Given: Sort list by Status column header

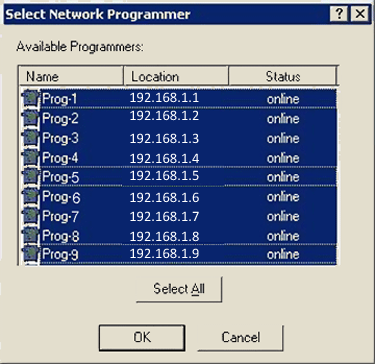Looking at the screenshot, I should (x=283, y=76).
